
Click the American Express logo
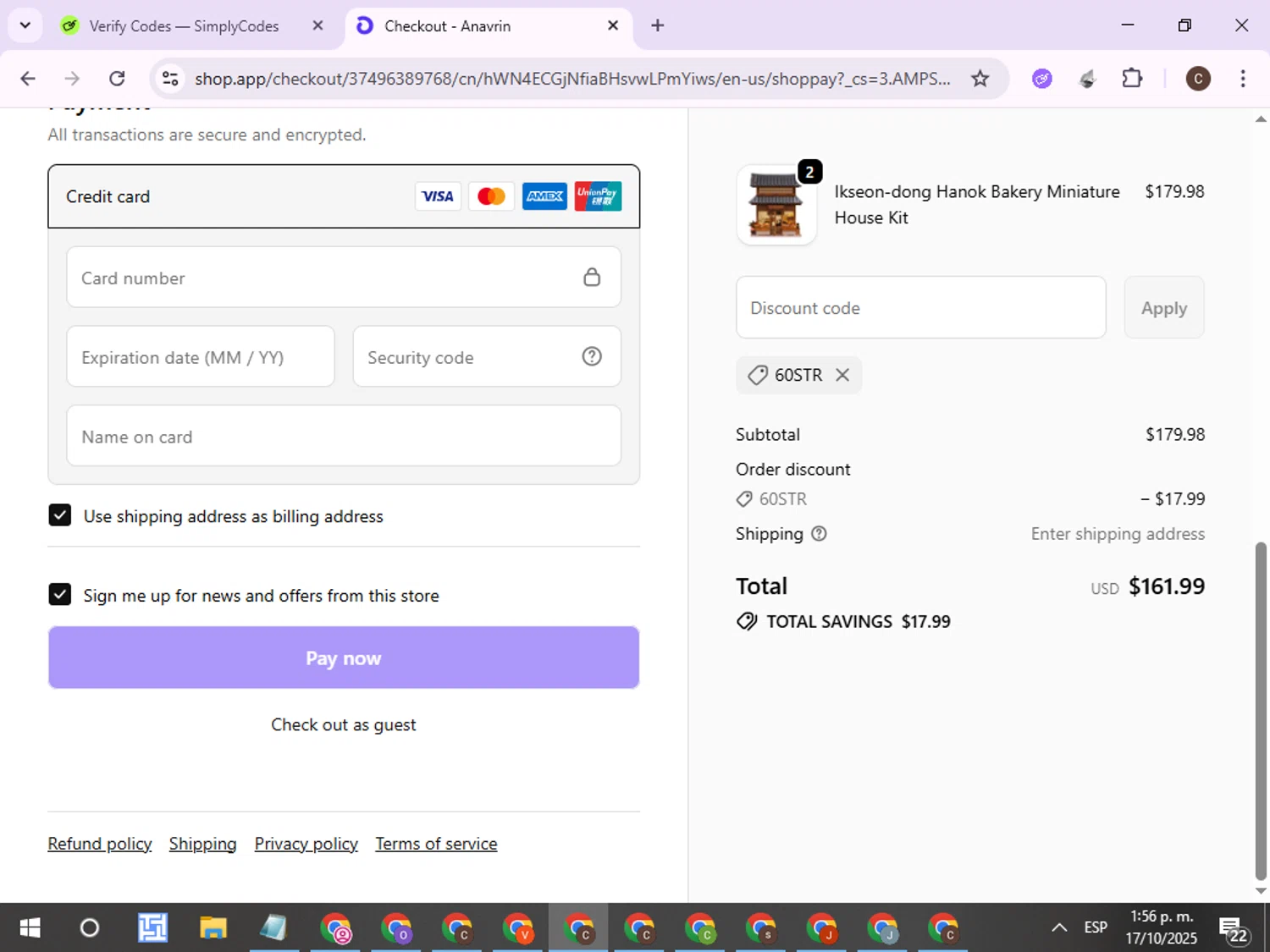point(544,196)
